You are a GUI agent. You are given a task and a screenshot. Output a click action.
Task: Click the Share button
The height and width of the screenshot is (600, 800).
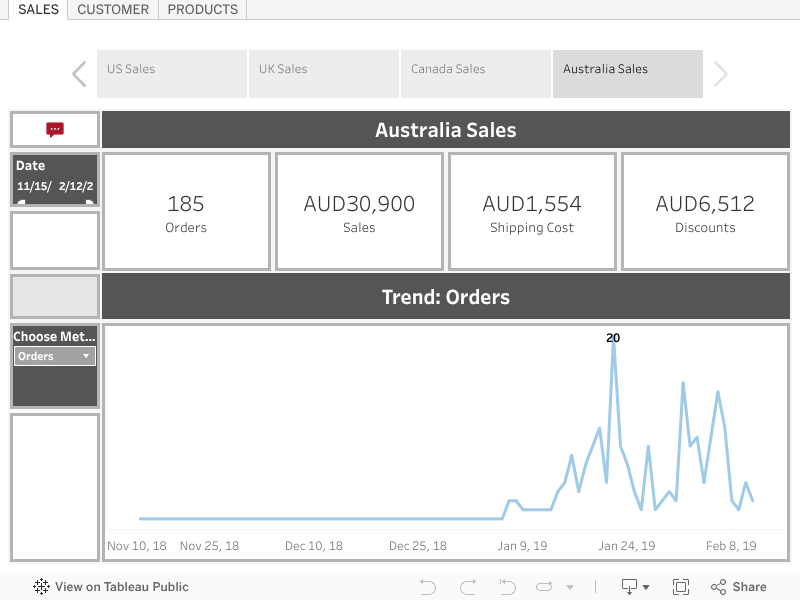pos(739,587)
